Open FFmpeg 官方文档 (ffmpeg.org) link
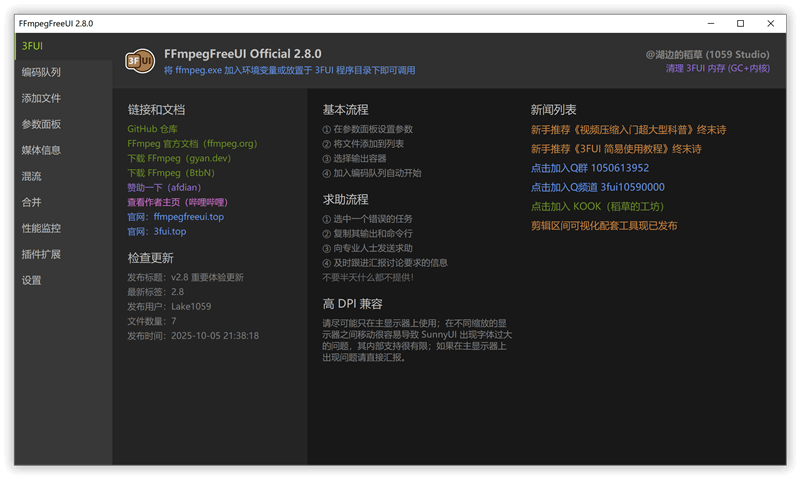Viewport: 800px width, 479px height. (192, 144)
